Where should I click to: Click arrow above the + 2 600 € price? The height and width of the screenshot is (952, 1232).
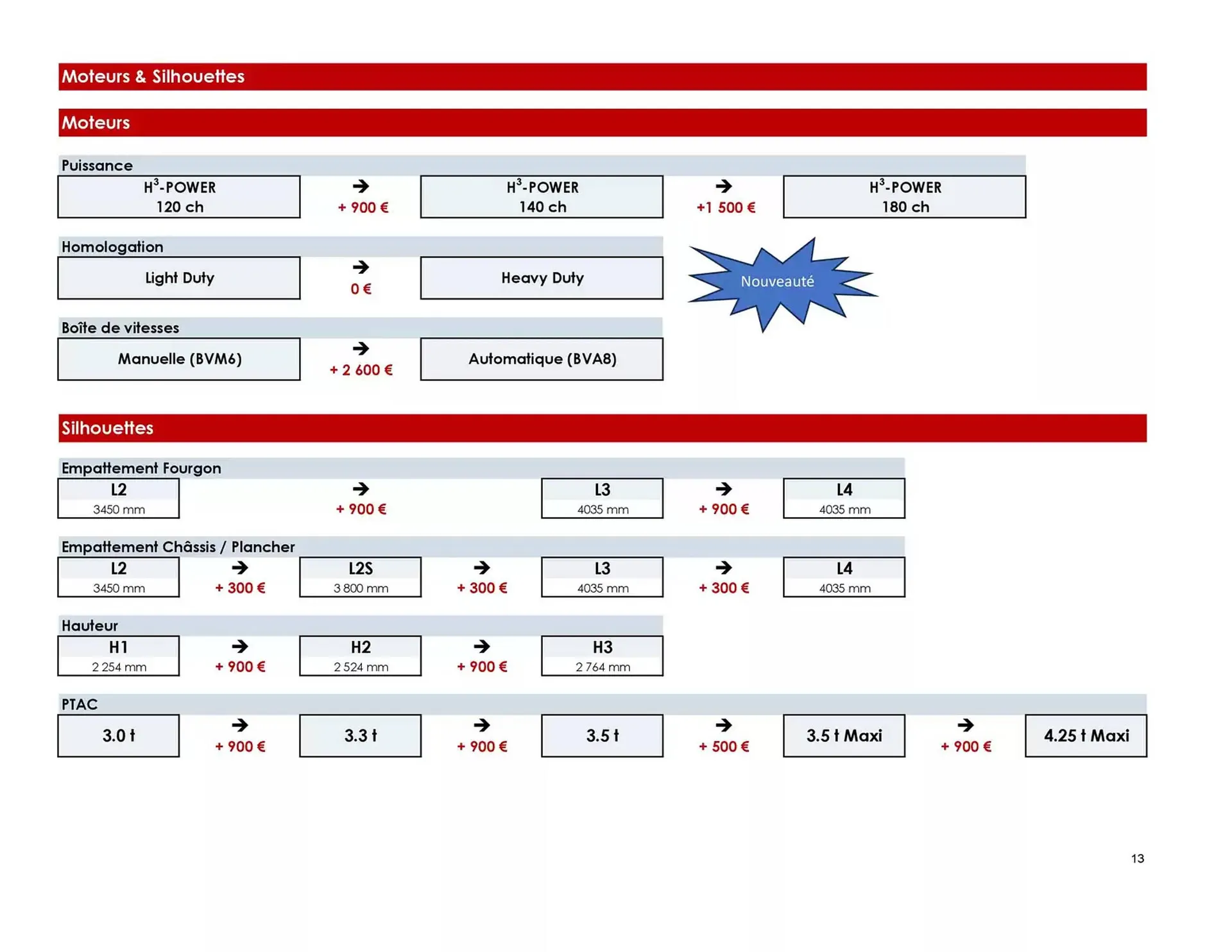coord(361,348)
